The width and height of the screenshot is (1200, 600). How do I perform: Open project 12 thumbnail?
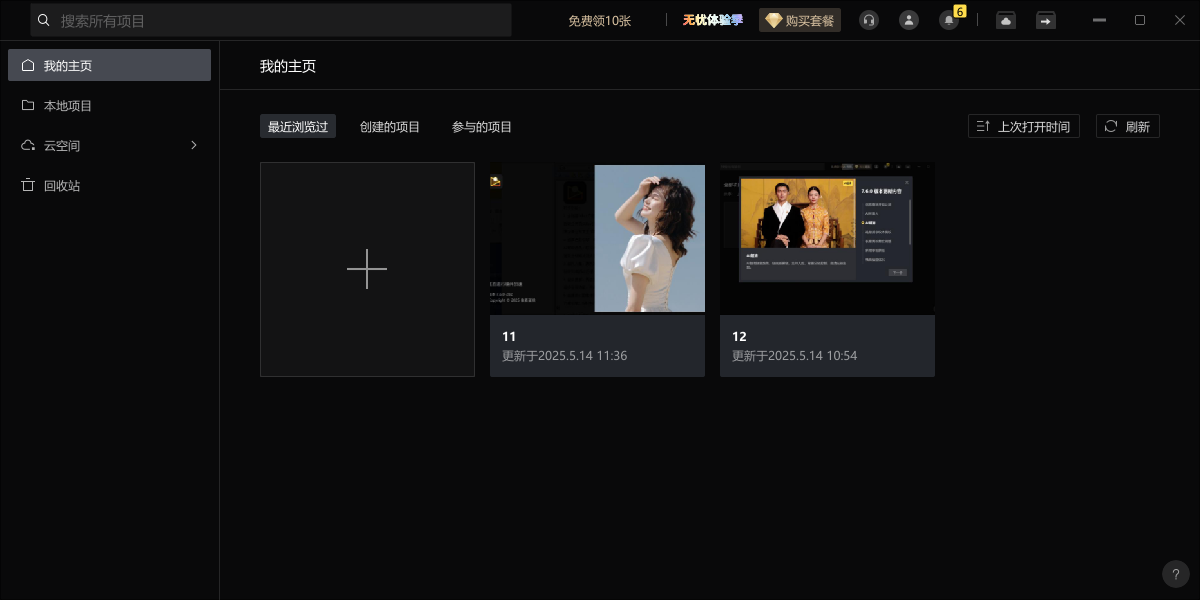pos(827,237)
